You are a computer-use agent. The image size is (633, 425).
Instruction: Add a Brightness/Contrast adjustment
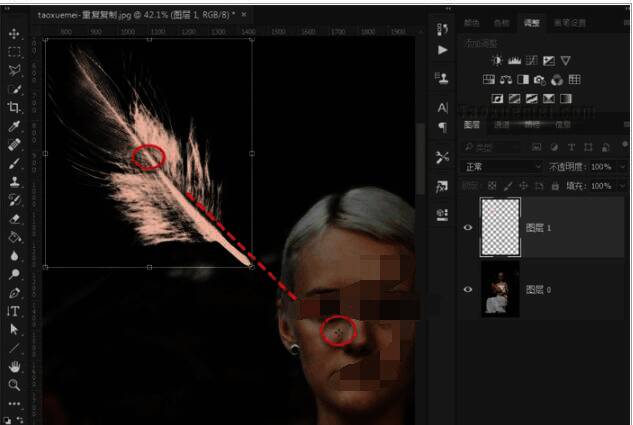[x=497, y=61]
